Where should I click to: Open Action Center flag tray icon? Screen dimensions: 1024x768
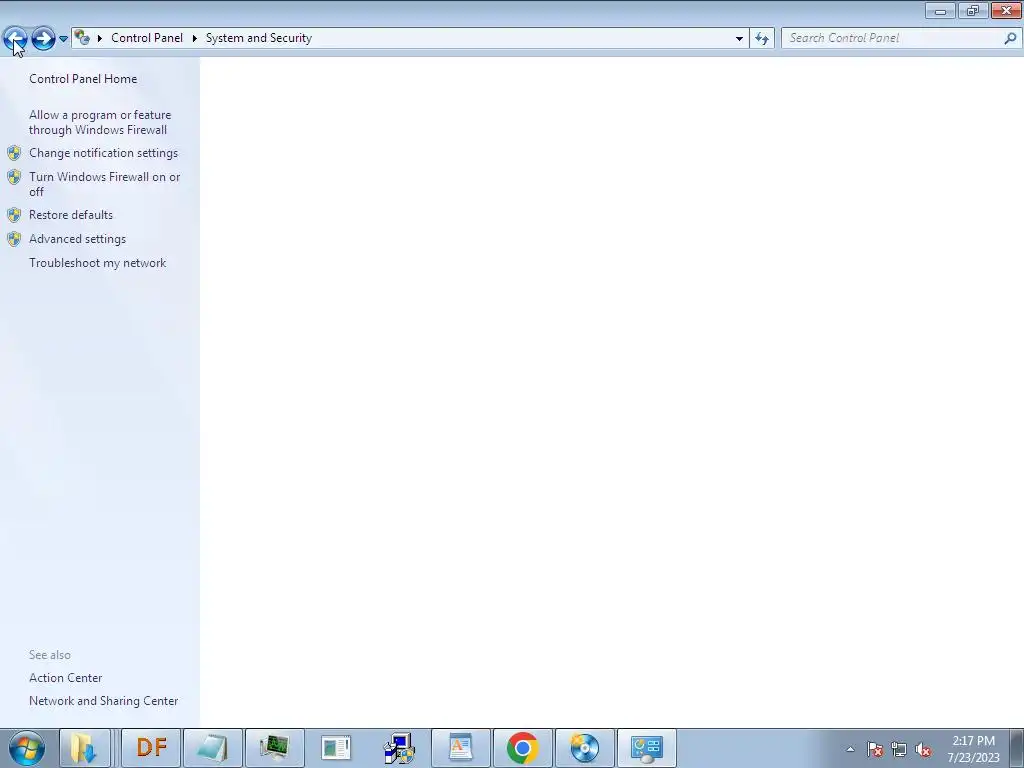(875, 749)
